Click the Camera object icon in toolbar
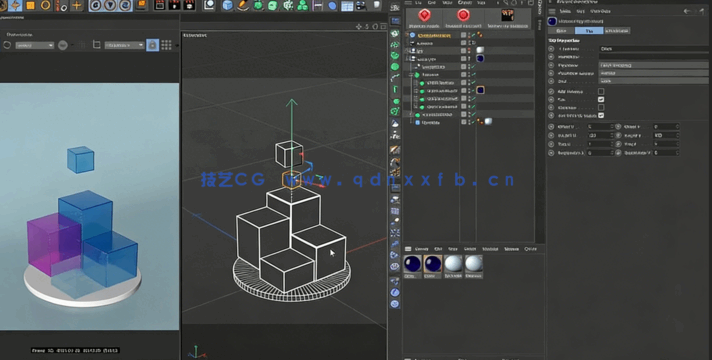This screenshot has width=712, height=360. (x=361, y=5)
